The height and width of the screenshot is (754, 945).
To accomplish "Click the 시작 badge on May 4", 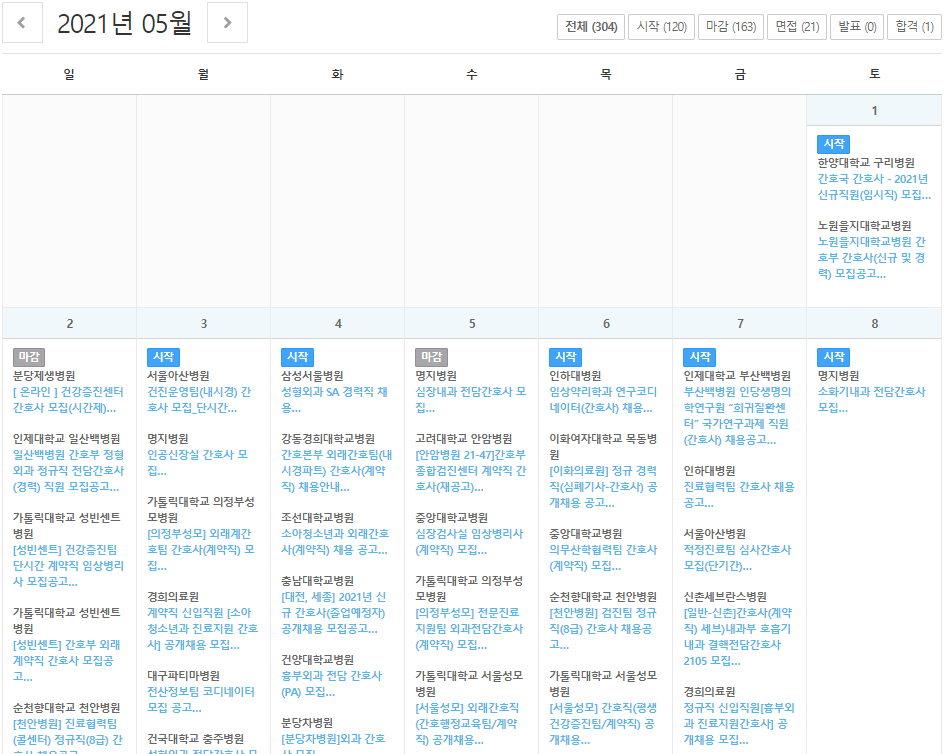I will (x=297, y=357).
